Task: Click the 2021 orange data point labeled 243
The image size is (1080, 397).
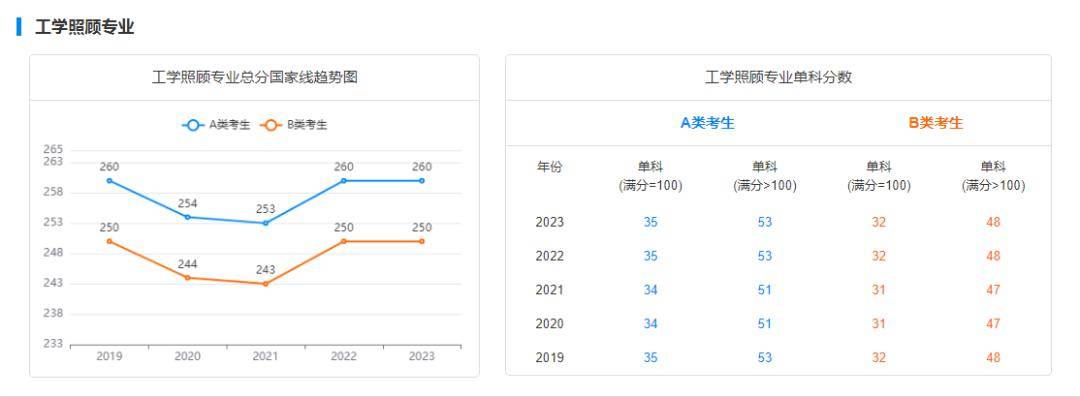Action: click(x=265, y=284)
